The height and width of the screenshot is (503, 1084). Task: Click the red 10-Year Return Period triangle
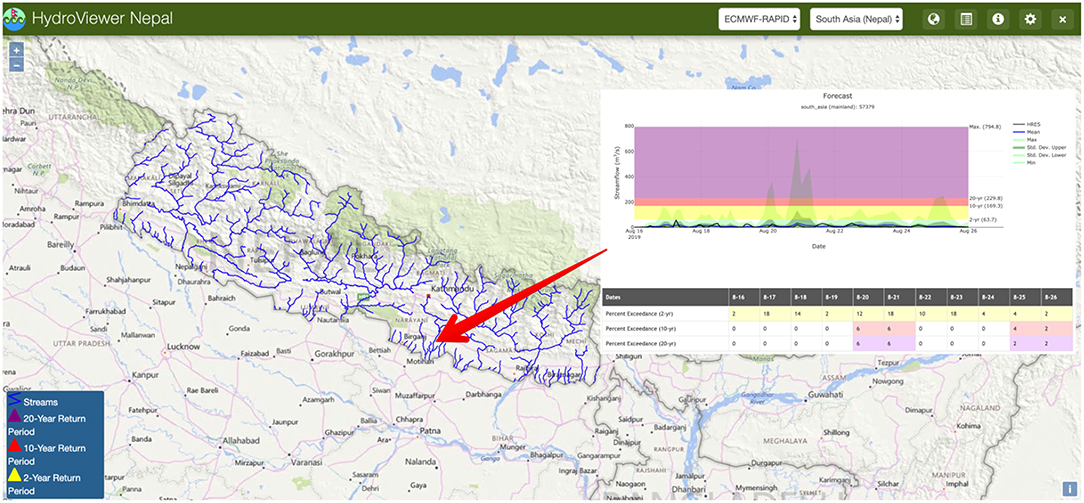point(15,446)
